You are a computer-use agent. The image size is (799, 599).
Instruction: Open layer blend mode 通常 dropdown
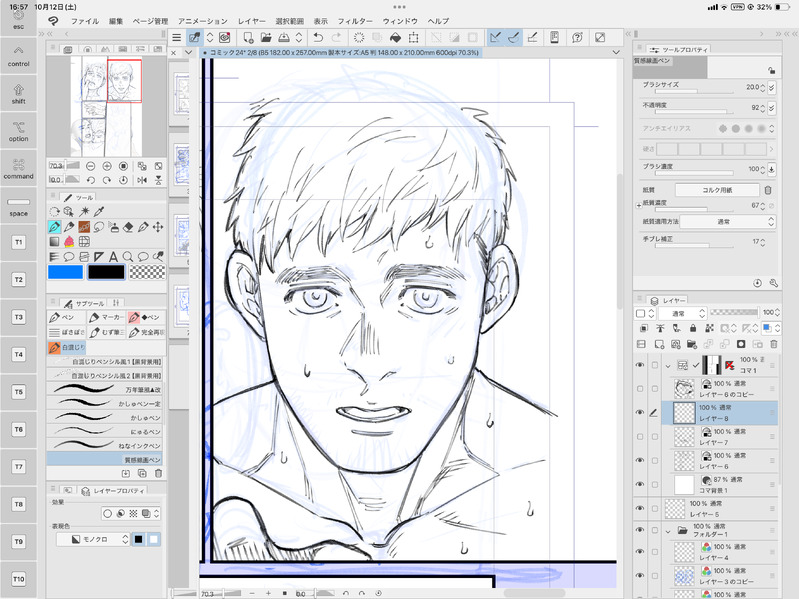pos(680,313)
